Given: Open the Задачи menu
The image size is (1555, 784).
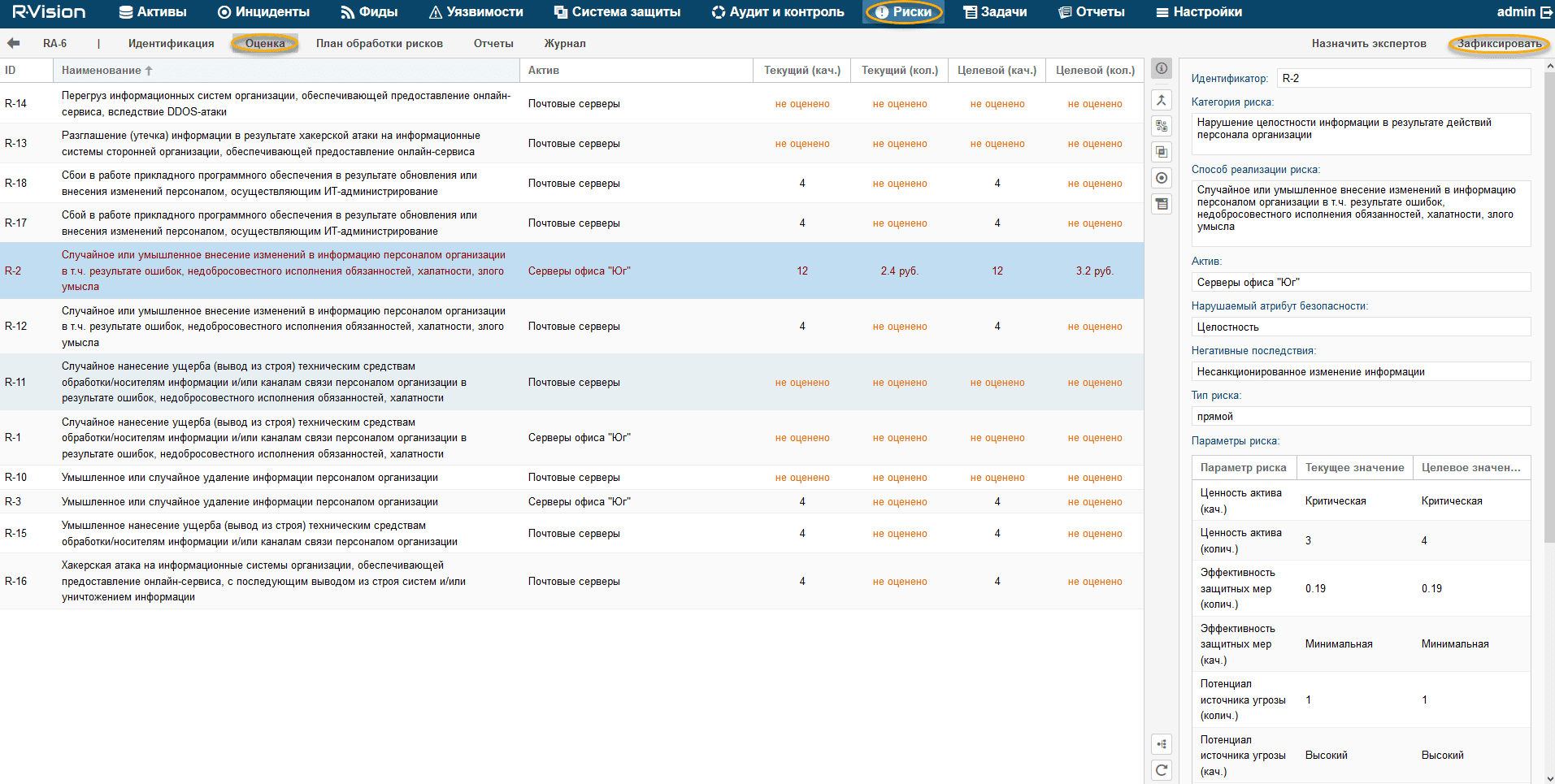Looking at the screenshot, I should click(x=995, y=12).
